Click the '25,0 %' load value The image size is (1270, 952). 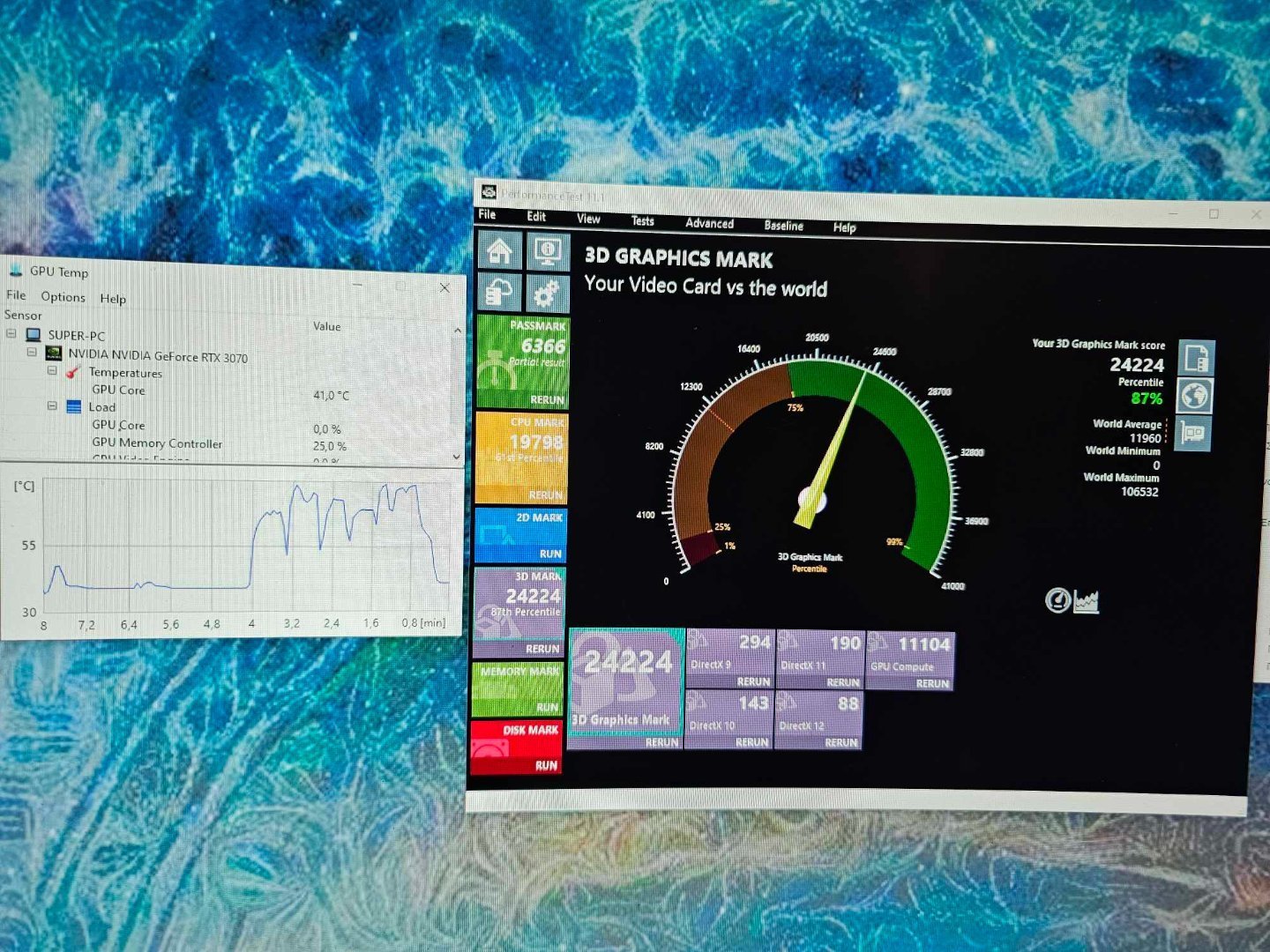click(329, 446)
